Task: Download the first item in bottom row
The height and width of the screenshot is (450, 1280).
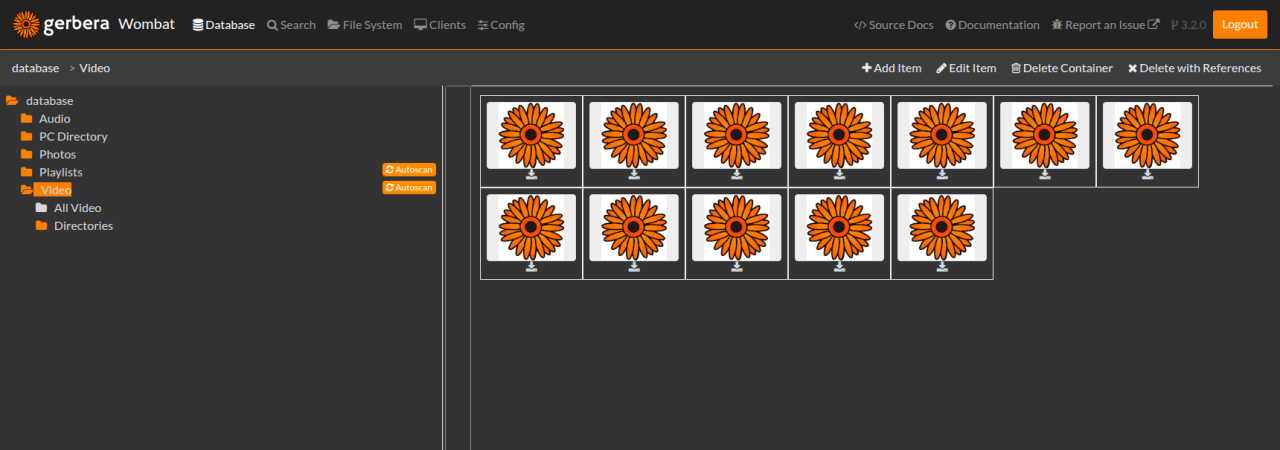Action: pyautogui.click(x=531, y=267)
